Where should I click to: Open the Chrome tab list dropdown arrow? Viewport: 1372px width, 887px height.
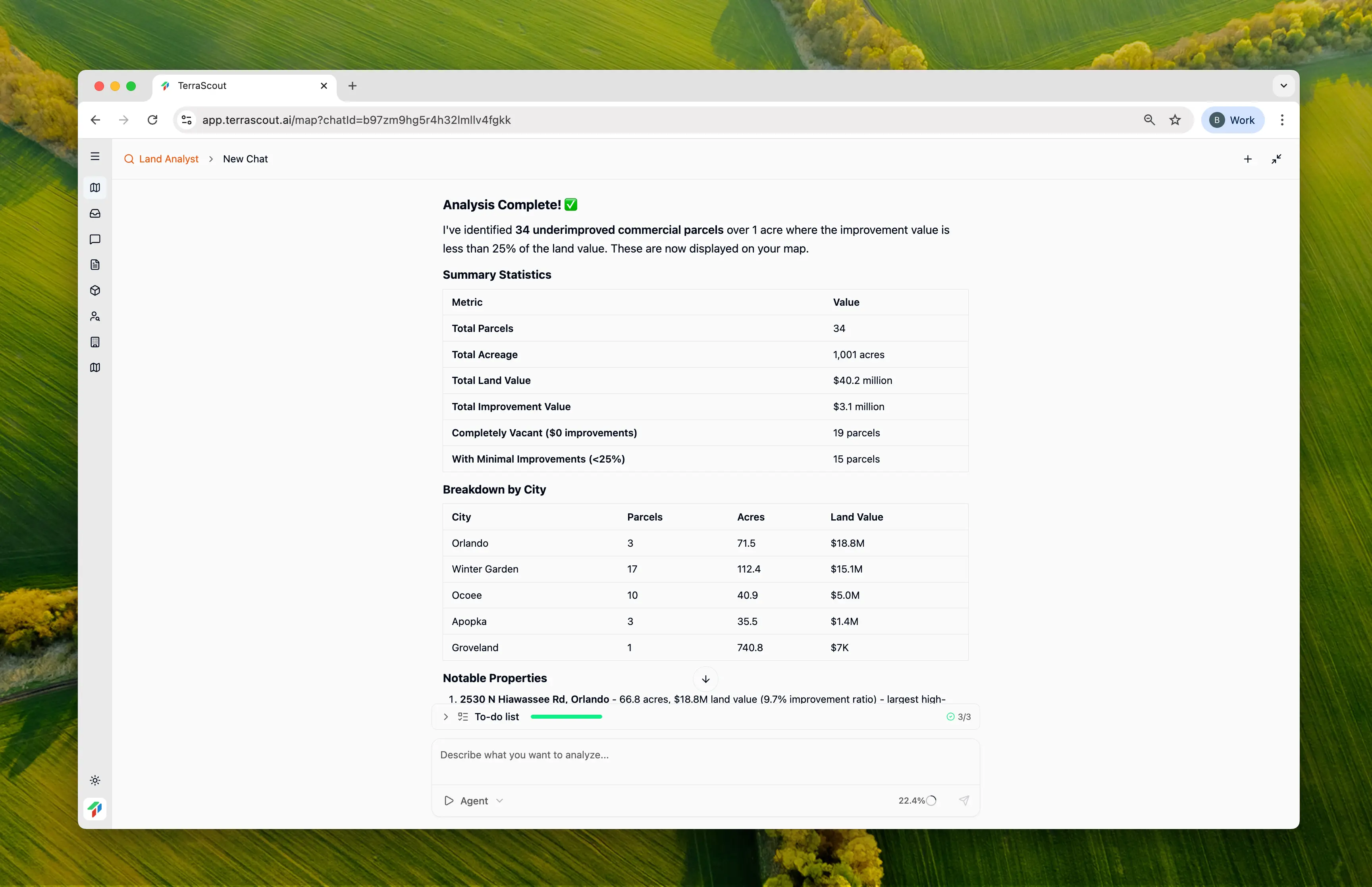[x=1283, y=86]
